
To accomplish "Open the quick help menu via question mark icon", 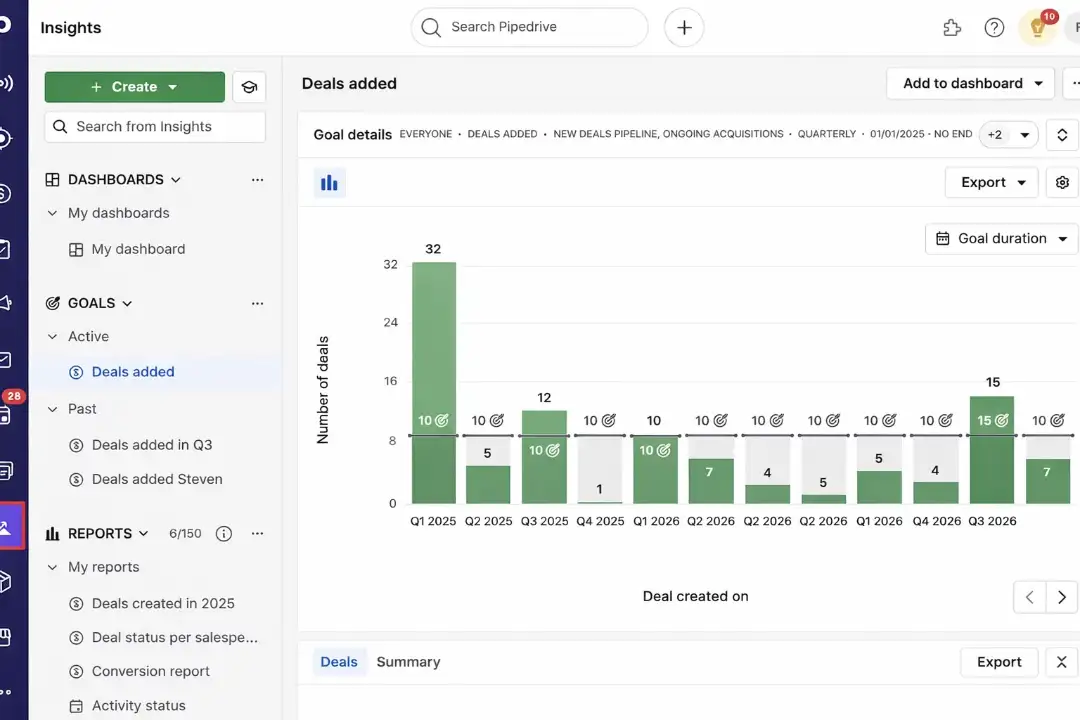I will coord(994,27).
